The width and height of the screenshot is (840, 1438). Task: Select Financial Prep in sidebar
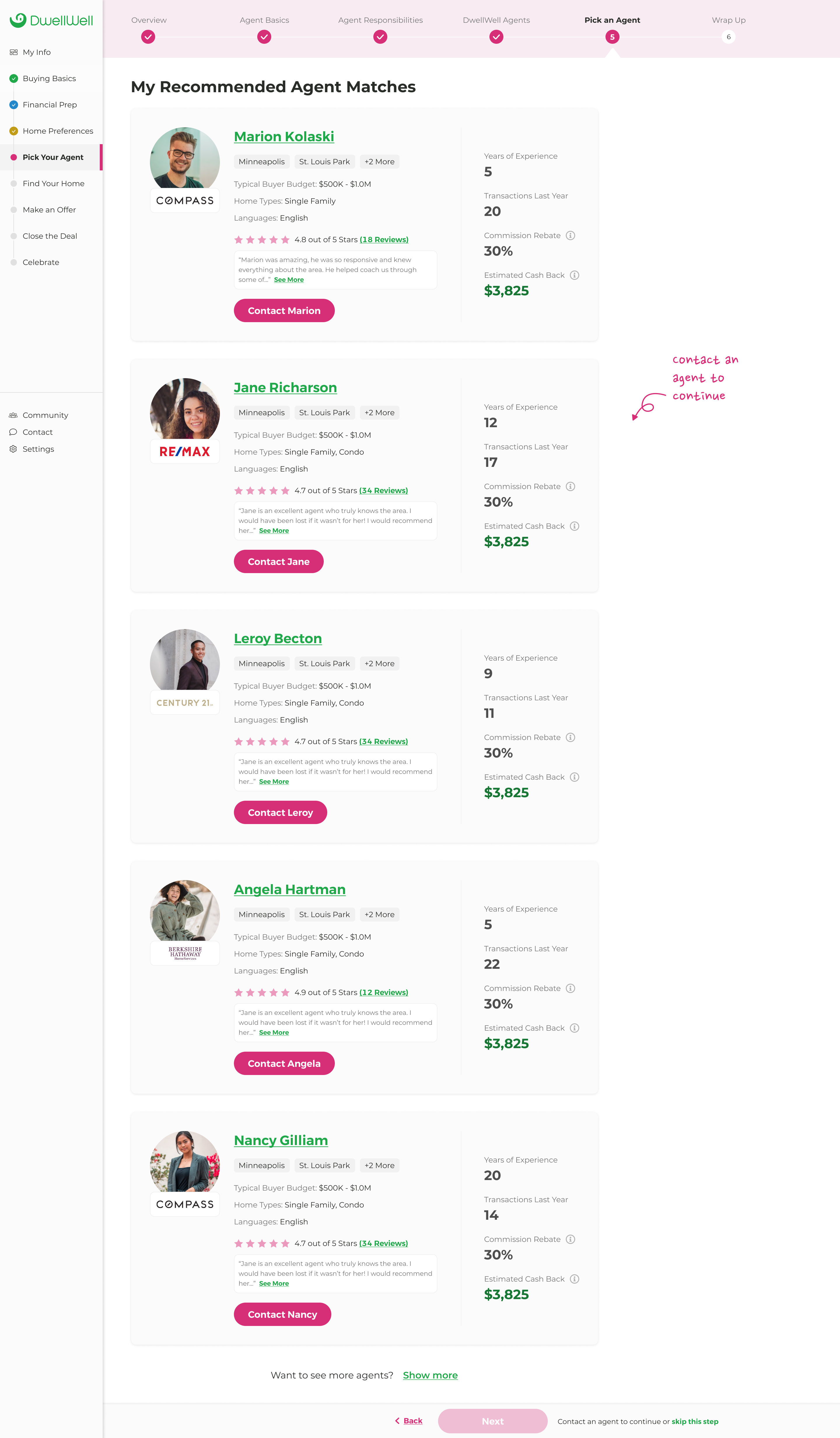click(x=50, y=104)
